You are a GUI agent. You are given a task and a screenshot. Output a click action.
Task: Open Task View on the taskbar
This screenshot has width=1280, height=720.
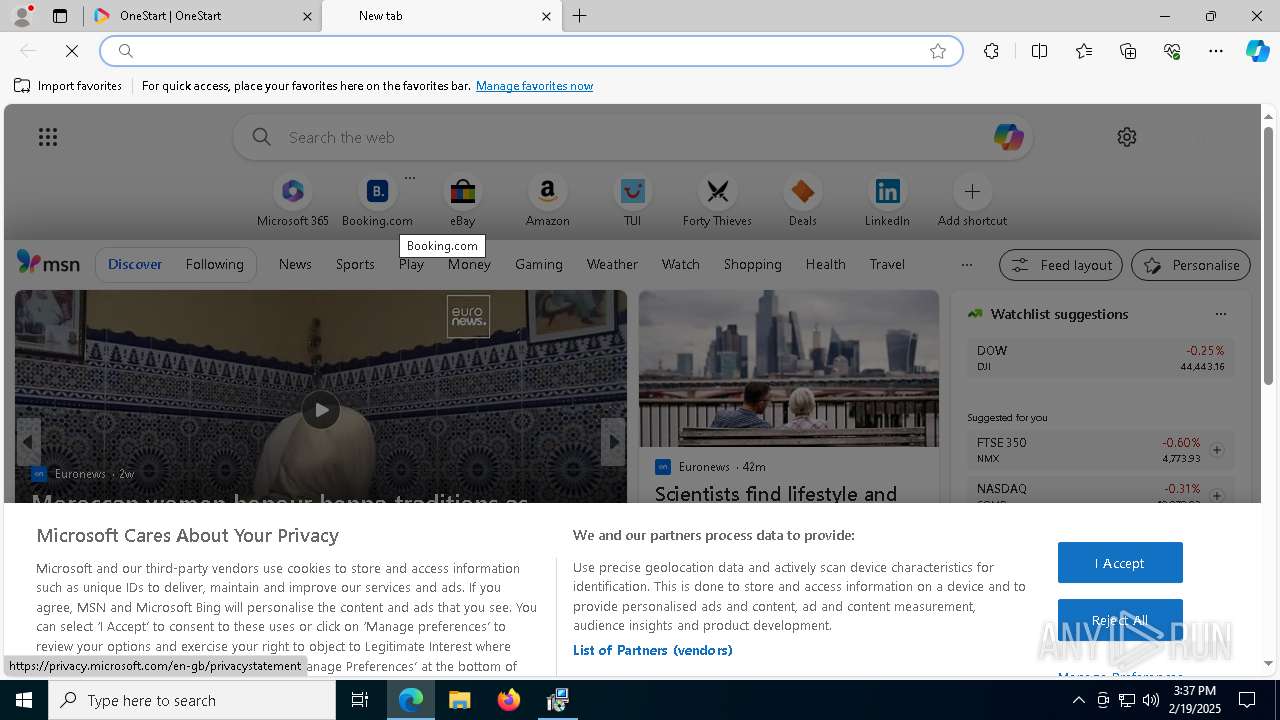(x=360, y=700)
